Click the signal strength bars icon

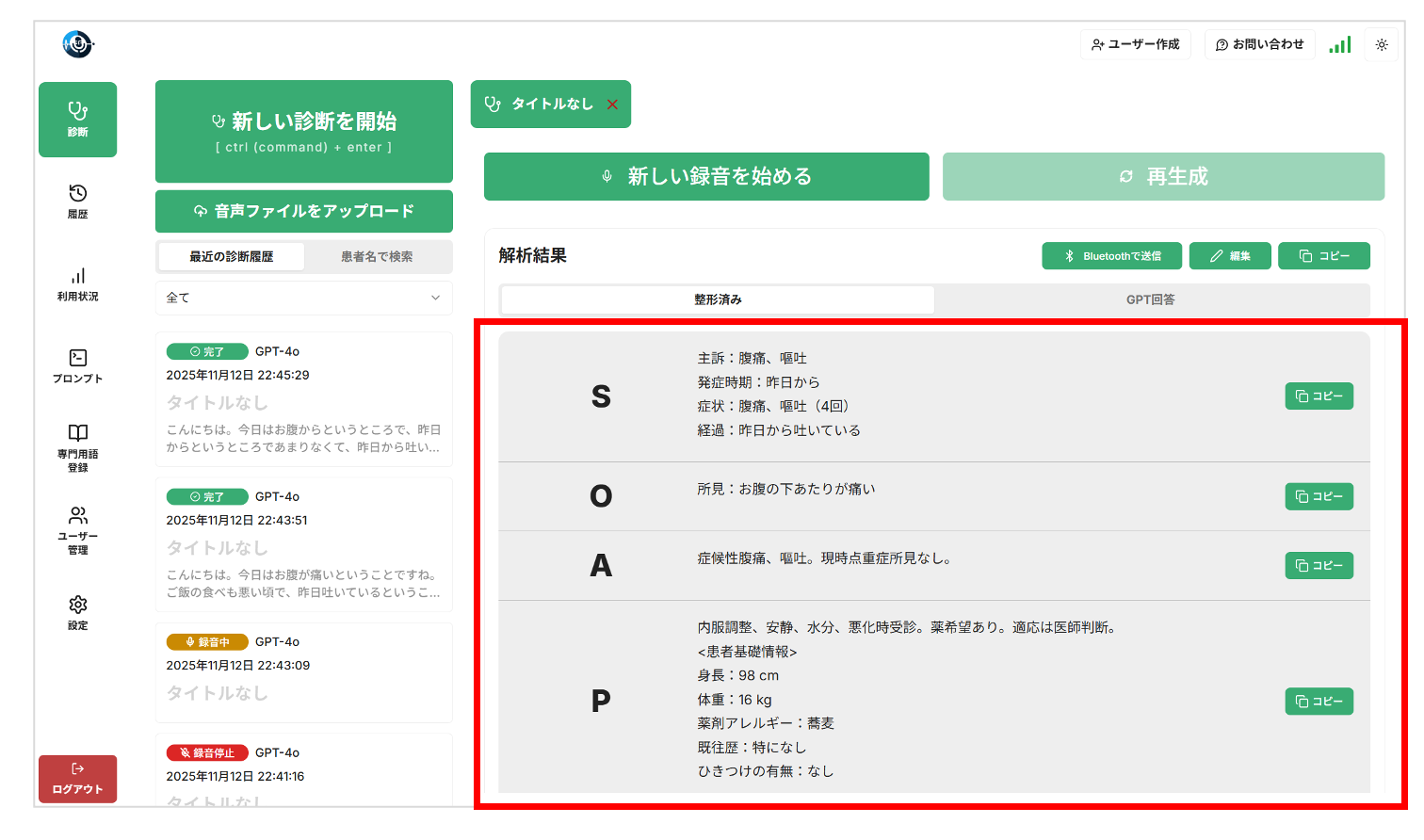[x=1339, y=44]
